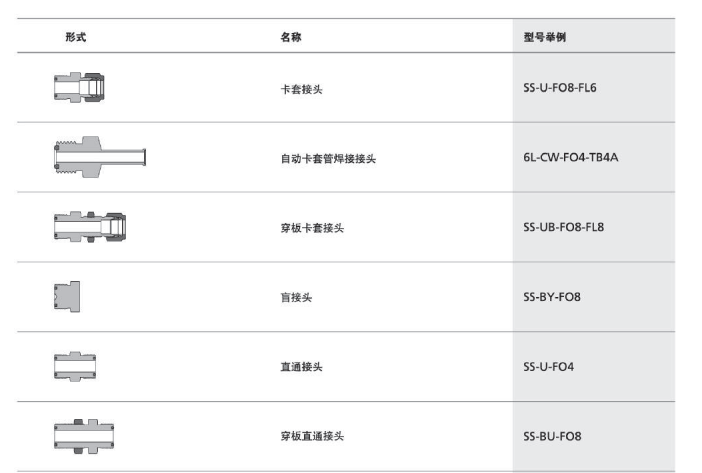Select the 形式 column header
702x473 pixels.
(x=76, y=37)
